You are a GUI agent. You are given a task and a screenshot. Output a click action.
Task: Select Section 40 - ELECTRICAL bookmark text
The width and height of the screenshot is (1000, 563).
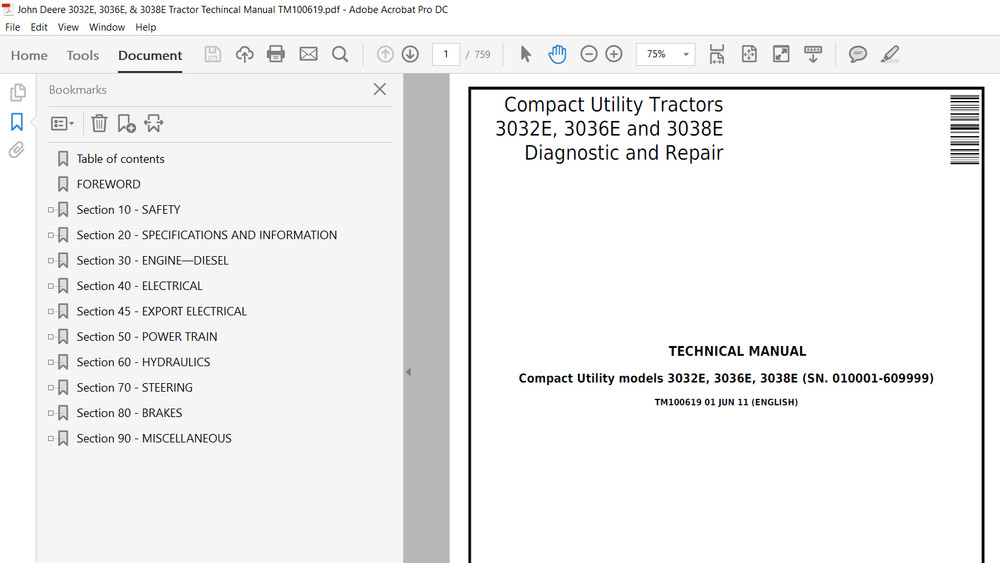click(140, 286)
